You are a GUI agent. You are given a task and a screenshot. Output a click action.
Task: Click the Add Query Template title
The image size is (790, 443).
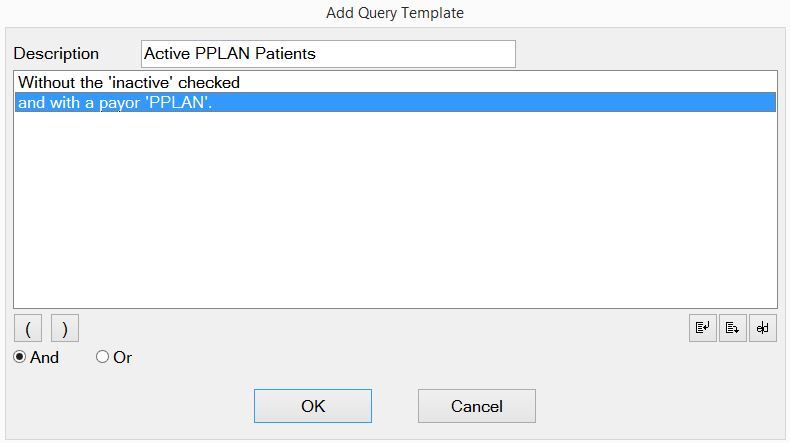pos(395,13)
